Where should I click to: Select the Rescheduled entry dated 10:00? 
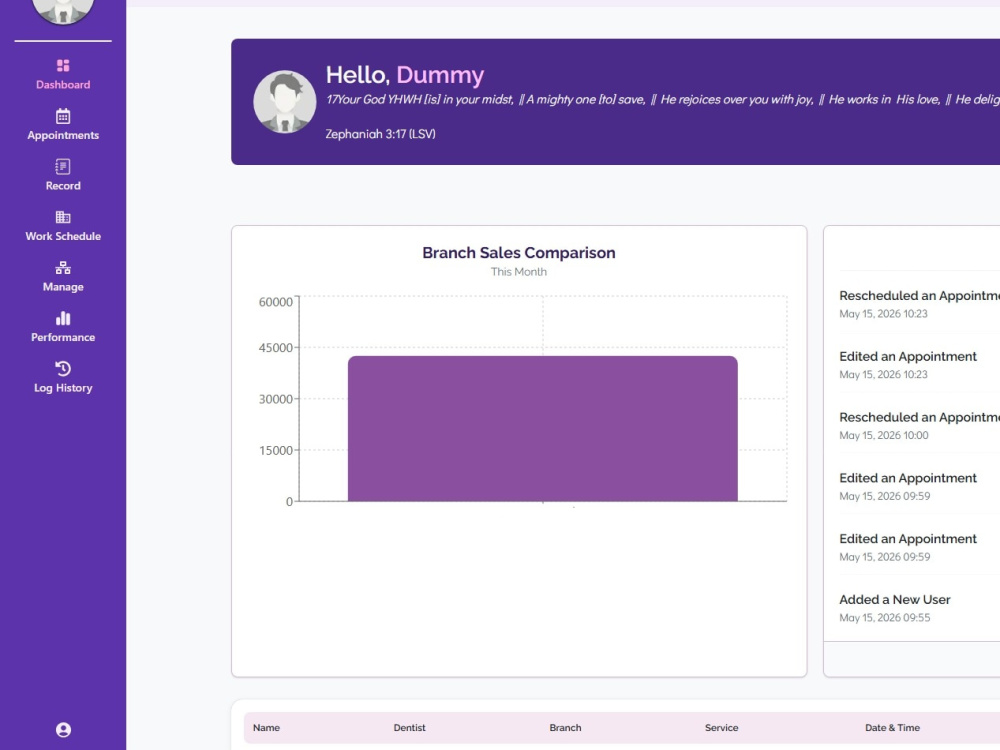[919, 425]
